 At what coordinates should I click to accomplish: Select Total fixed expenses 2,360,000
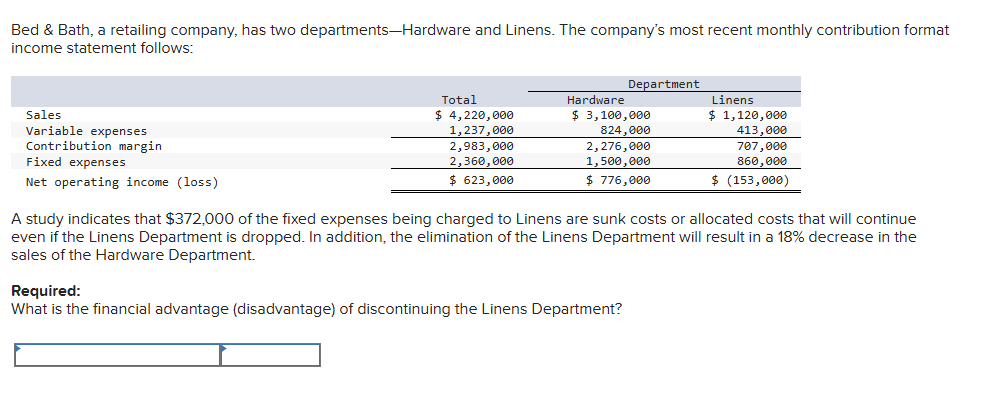tap(481, 162)
